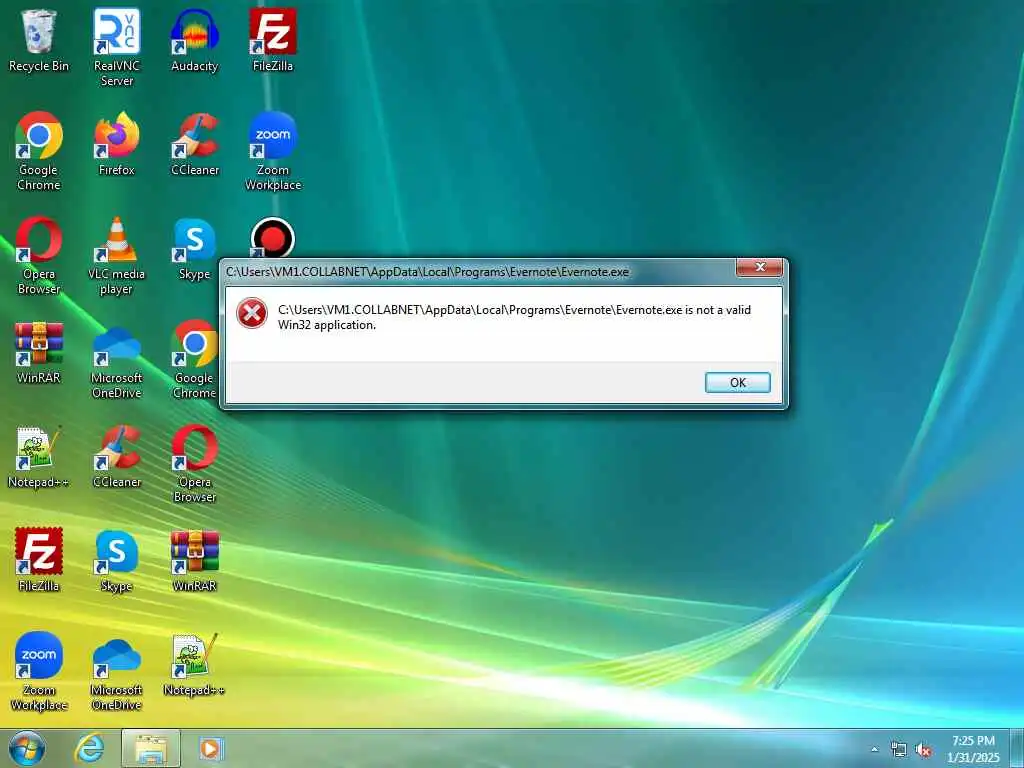This screenshot has width=1024, height=768.
Task: Click the dialog title bar path text
Action: coord(428,272)
